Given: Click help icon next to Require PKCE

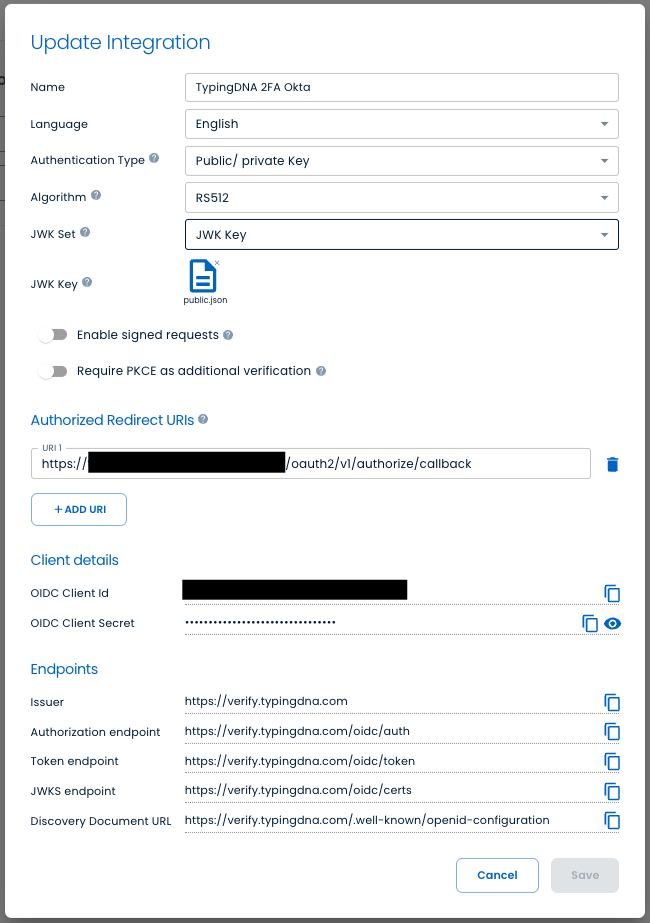Looking at the screenshot, I should tap(321, 371).
